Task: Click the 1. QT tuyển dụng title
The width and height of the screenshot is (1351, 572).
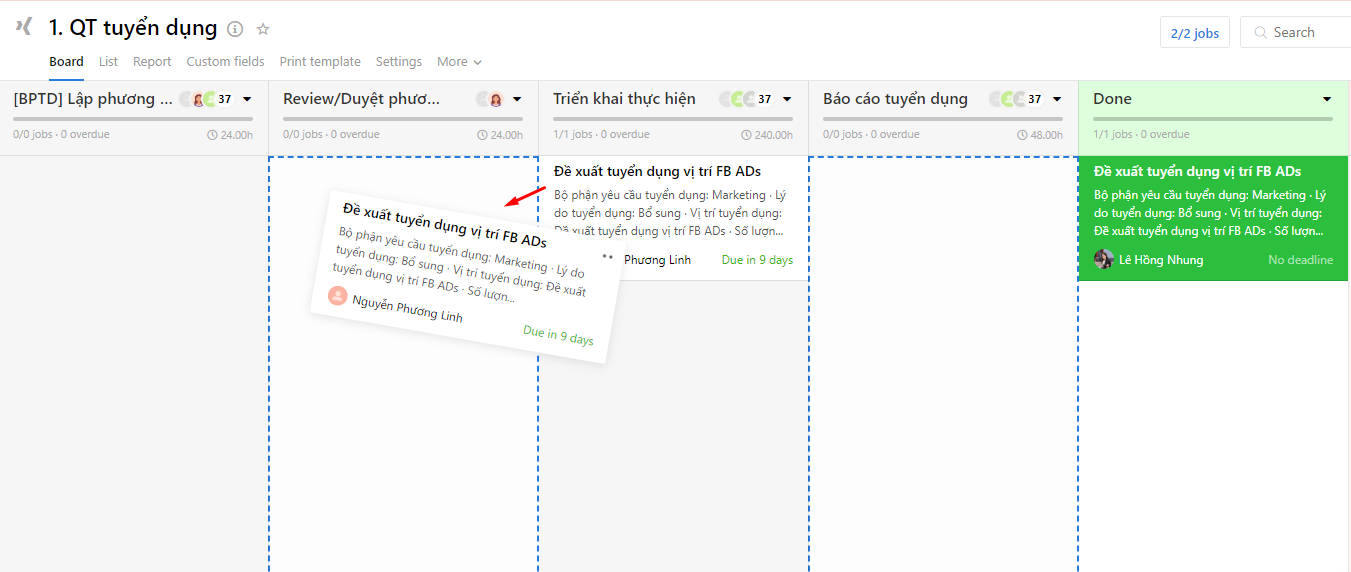Action: pyautogui.click(x=133, y=28)
